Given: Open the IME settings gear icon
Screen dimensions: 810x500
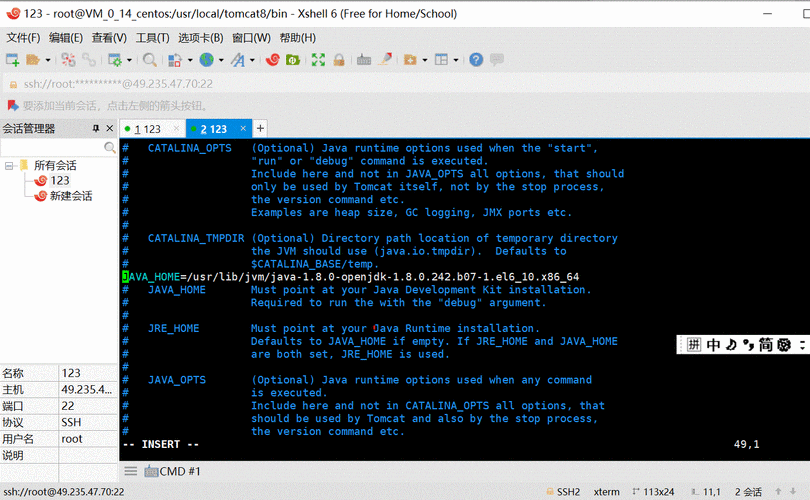Looking at the screenshot, I should tap(784, 345).
